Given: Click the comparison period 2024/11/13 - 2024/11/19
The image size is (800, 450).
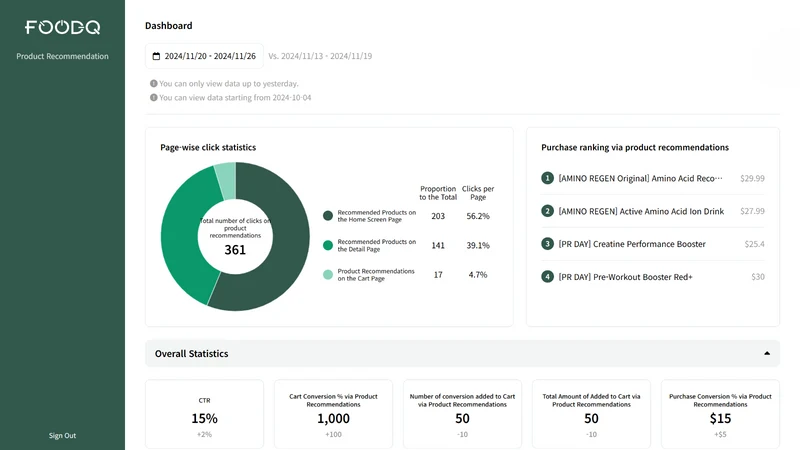Looking at the screenshot, I should (x=320, y=56).
